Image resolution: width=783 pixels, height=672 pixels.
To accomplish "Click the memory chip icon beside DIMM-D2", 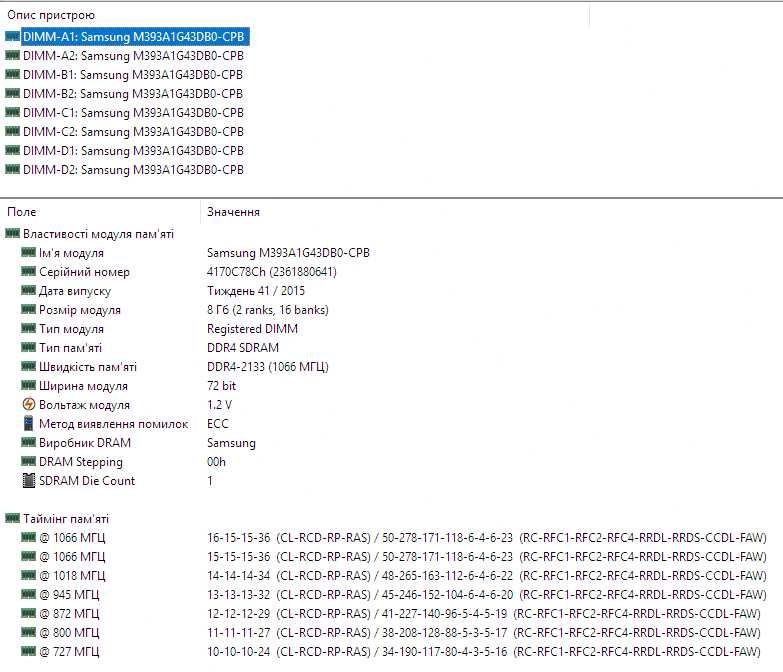I will point(12,169).
